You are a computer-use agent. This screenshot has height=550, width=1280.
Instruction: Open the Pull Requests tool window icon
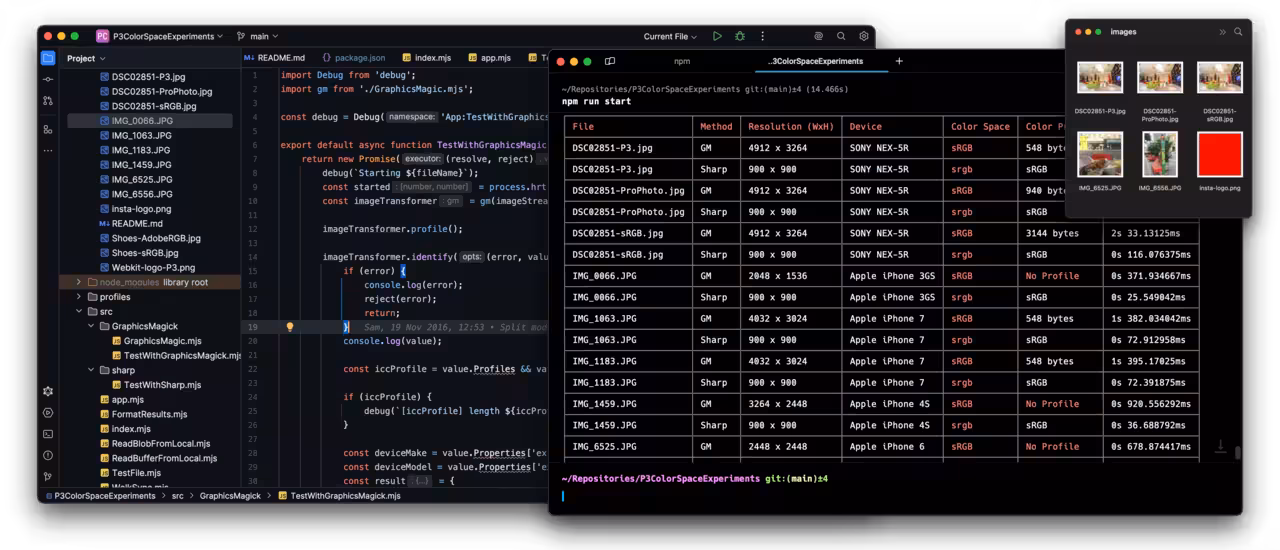pos(48,101)
